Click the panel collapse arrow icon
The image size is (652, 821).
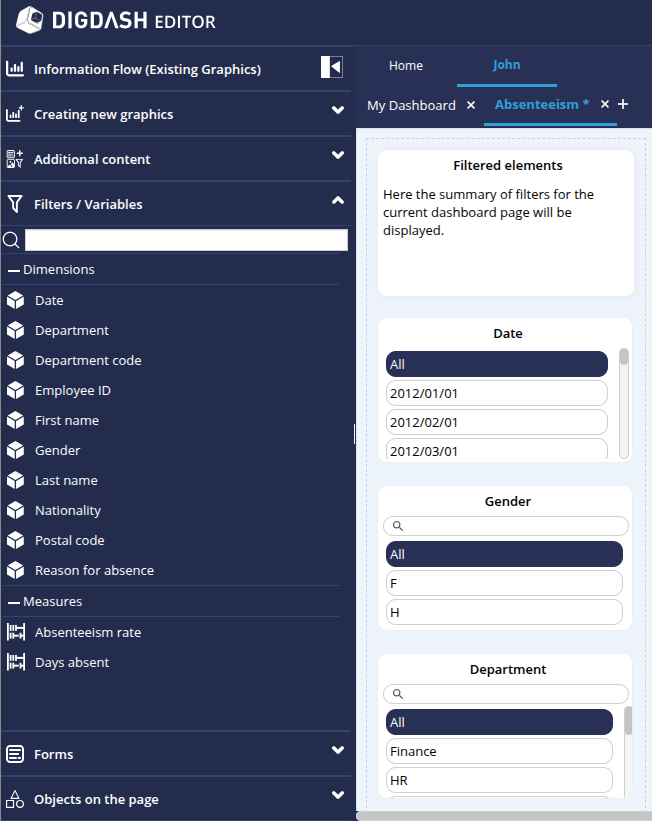point(331,67)
